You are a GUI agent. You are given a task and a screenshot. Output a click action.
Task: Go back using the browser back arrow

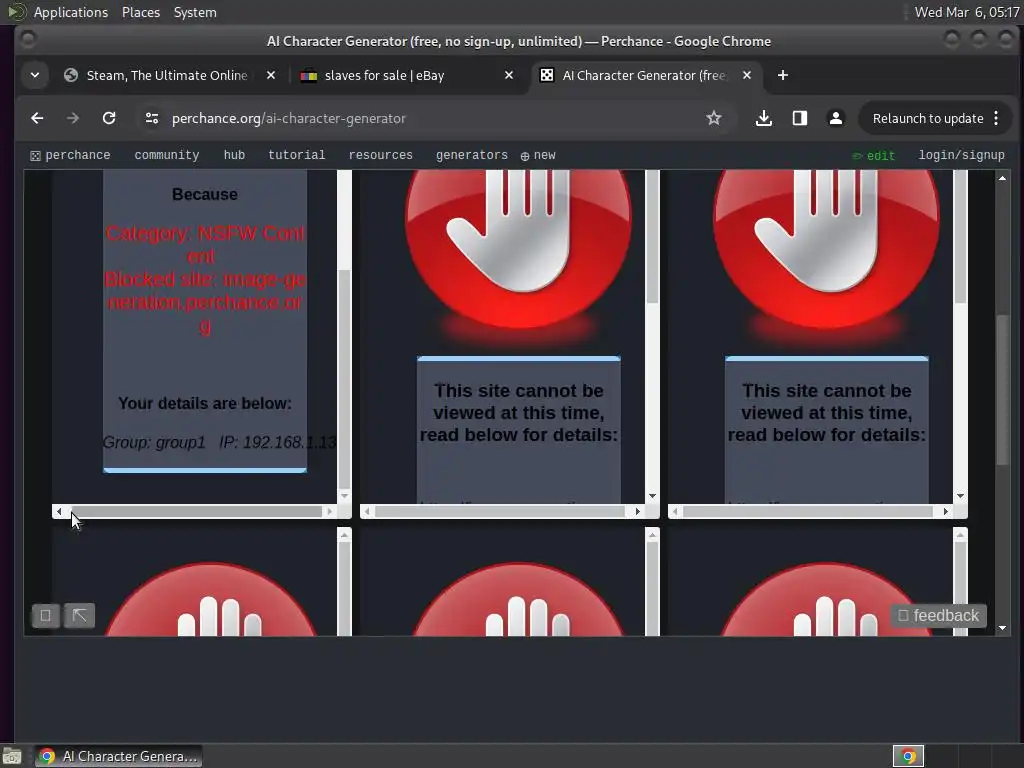(x=37, y=118)
